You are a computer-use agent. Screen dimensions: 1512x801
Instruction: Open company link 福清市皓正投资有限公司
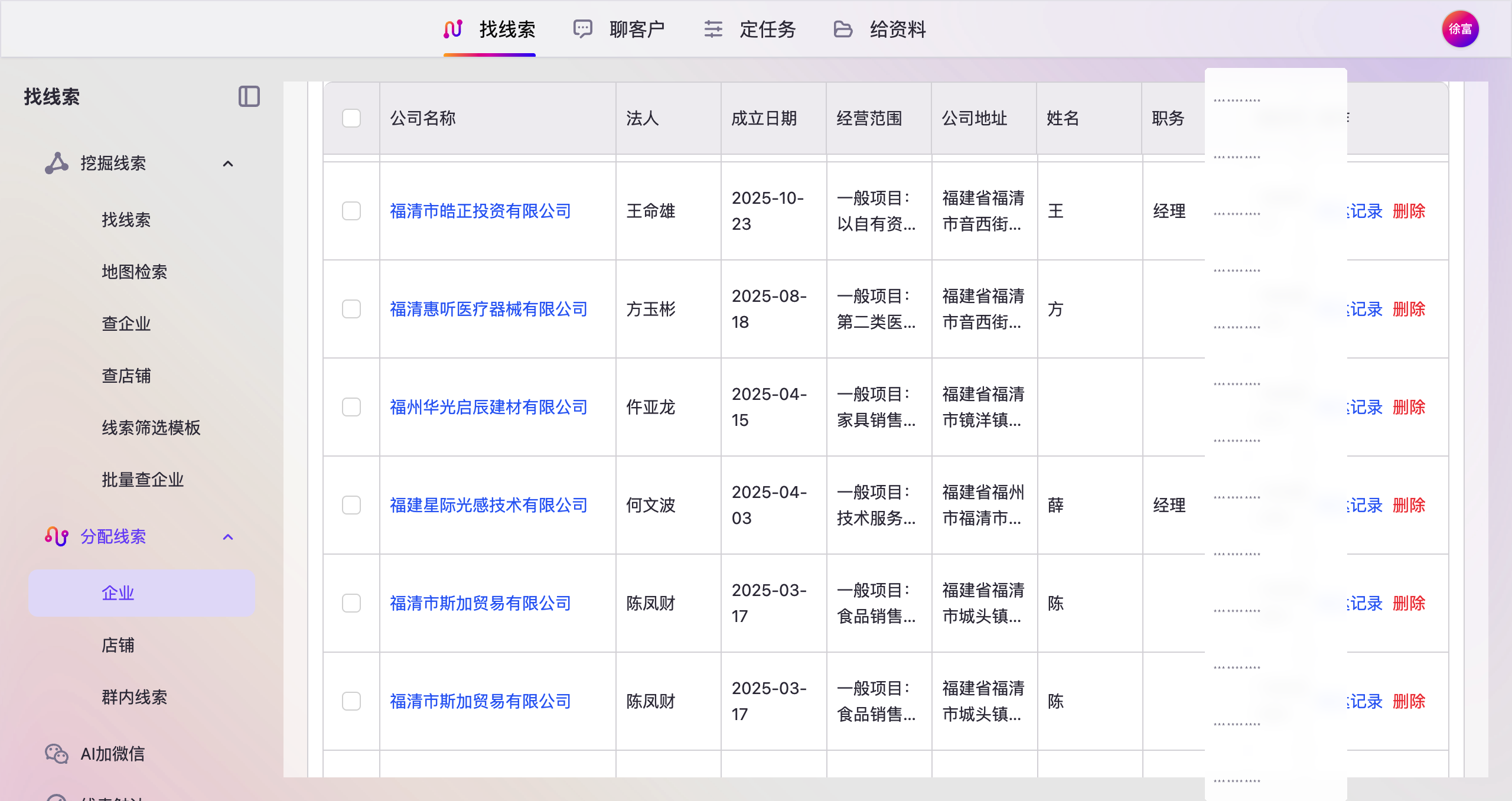[x=480, y=211]
